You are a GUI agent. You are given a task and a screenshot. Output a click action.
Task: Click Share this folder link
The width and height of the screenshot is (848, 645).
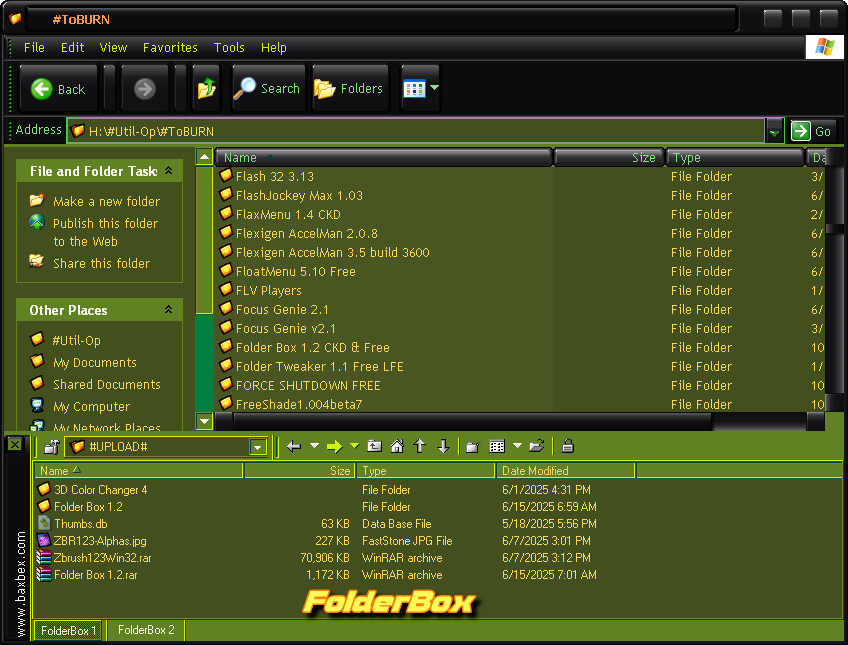coord(102,263)
